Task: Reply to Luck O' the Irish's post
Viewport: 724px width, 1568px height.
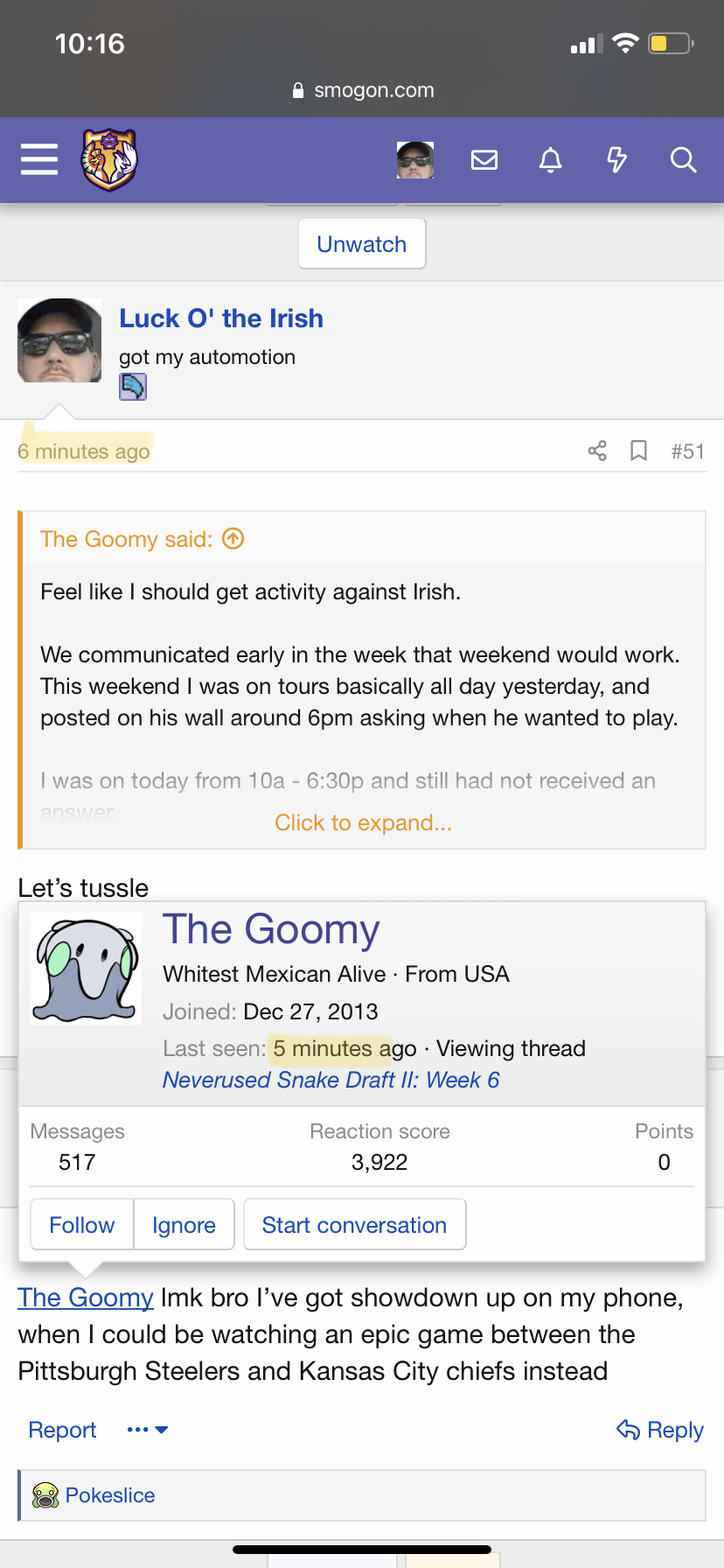Action: coord(661,1430)
